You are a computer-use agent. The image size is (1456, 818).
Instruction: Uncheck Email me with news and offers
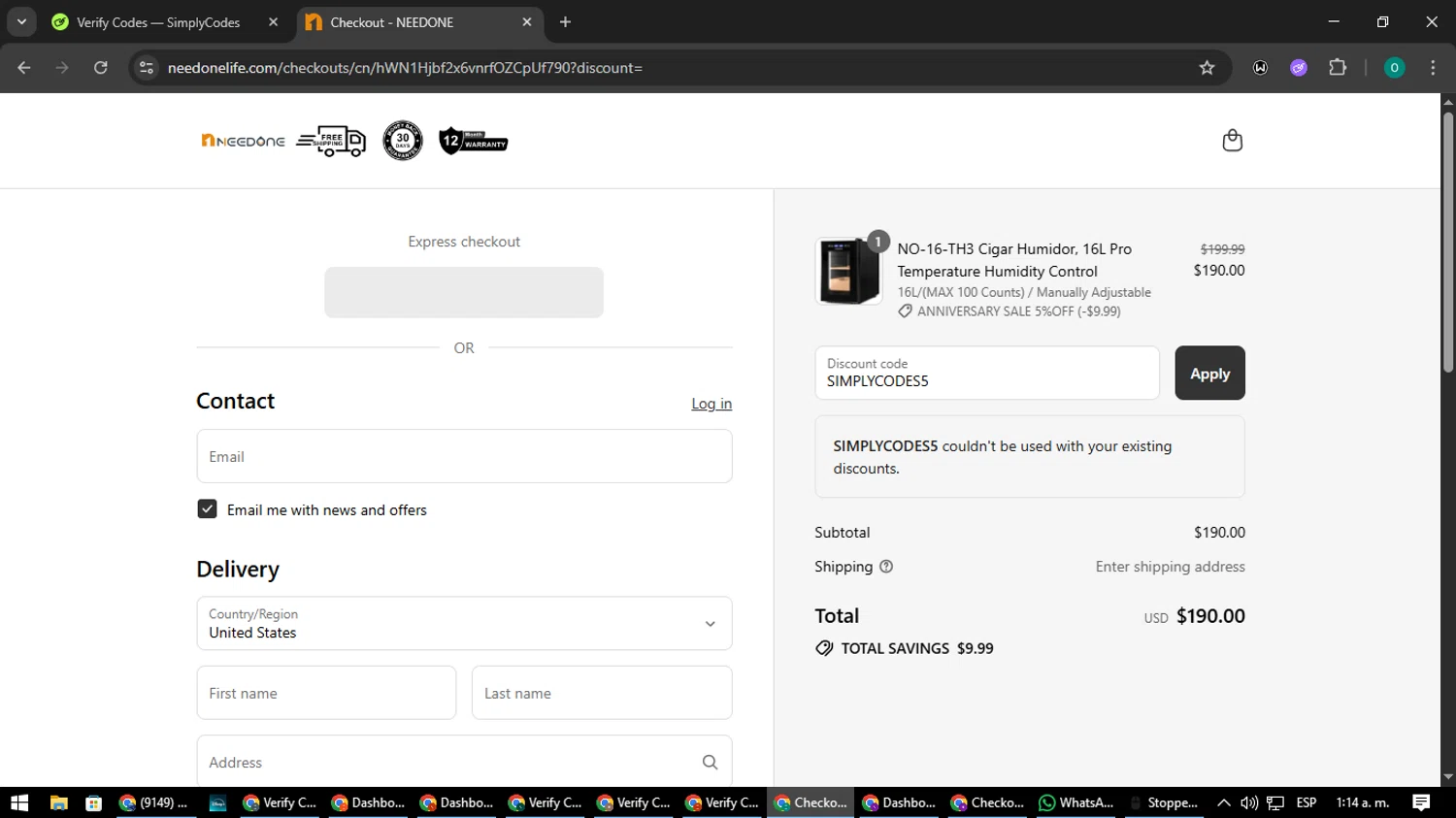click(207, 509)
